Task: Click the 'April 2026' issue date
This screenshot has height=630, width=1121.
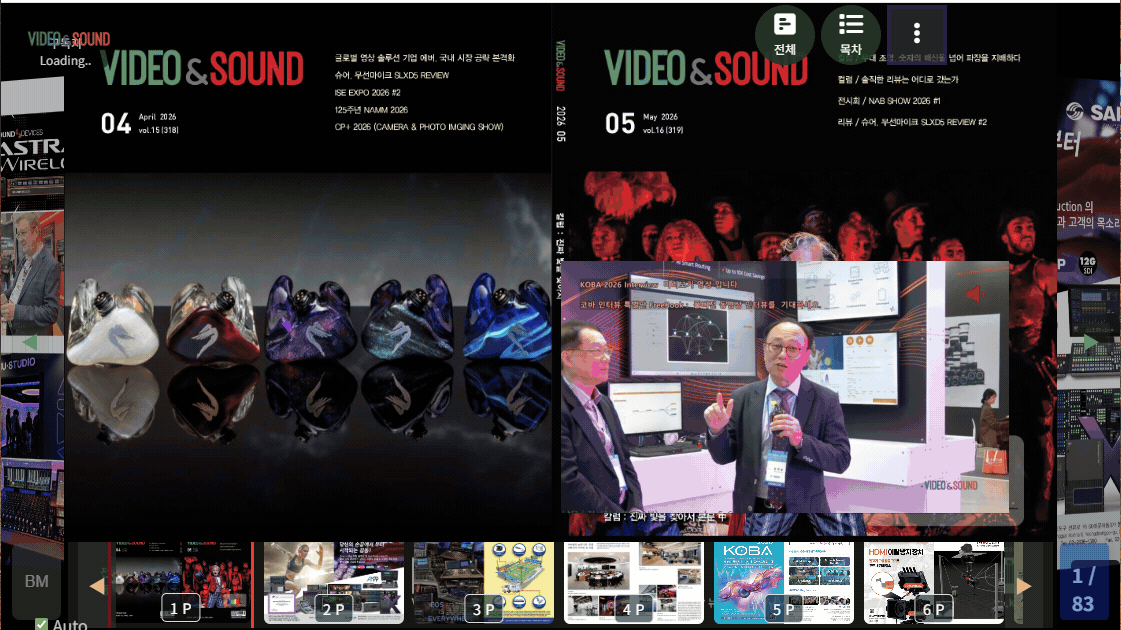Action: pyautogui.click(x=157, y=117)
